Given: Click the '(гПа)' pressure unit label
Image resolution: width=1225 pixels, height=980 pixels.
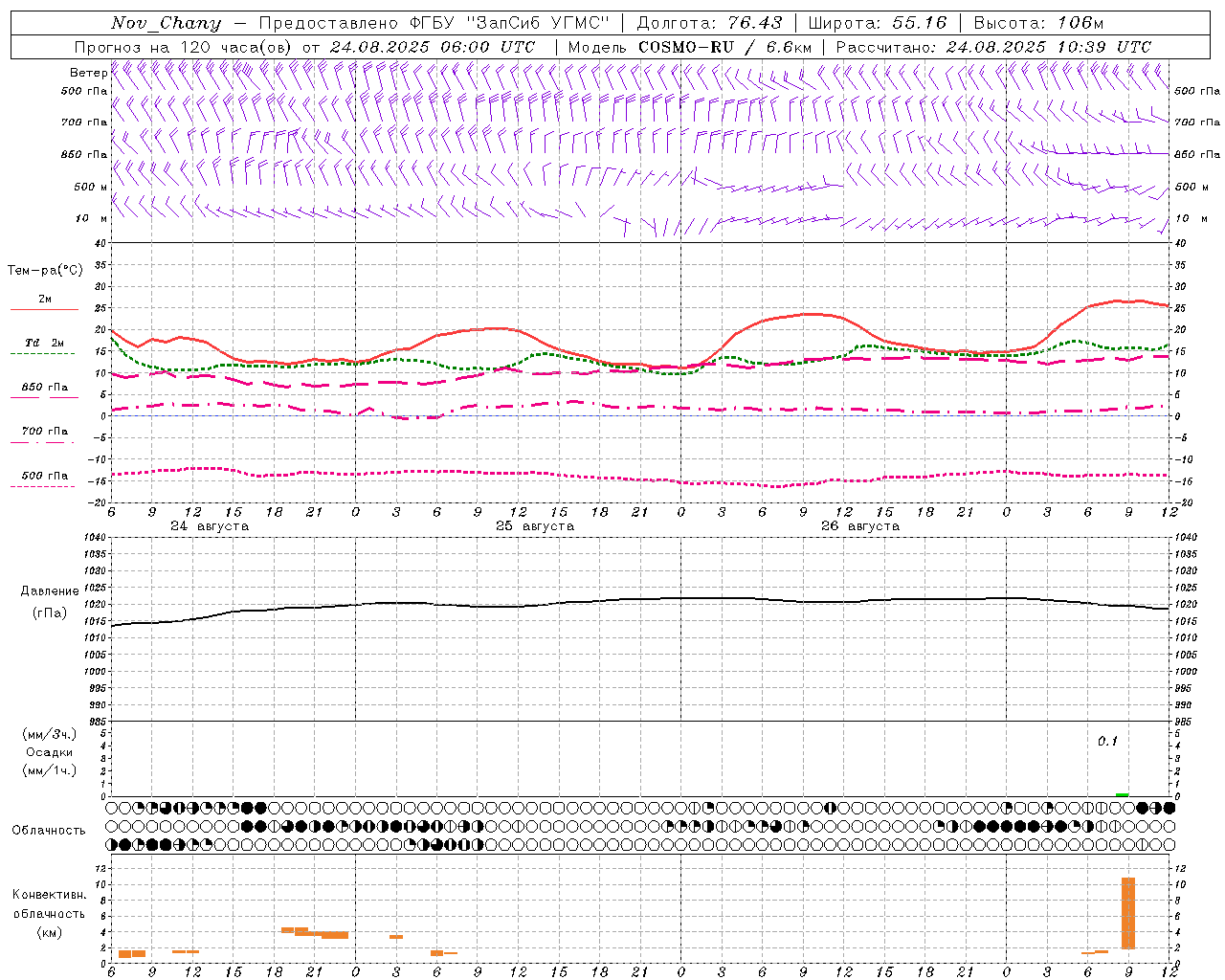Looking at the screenshot, I should [50, 612].
